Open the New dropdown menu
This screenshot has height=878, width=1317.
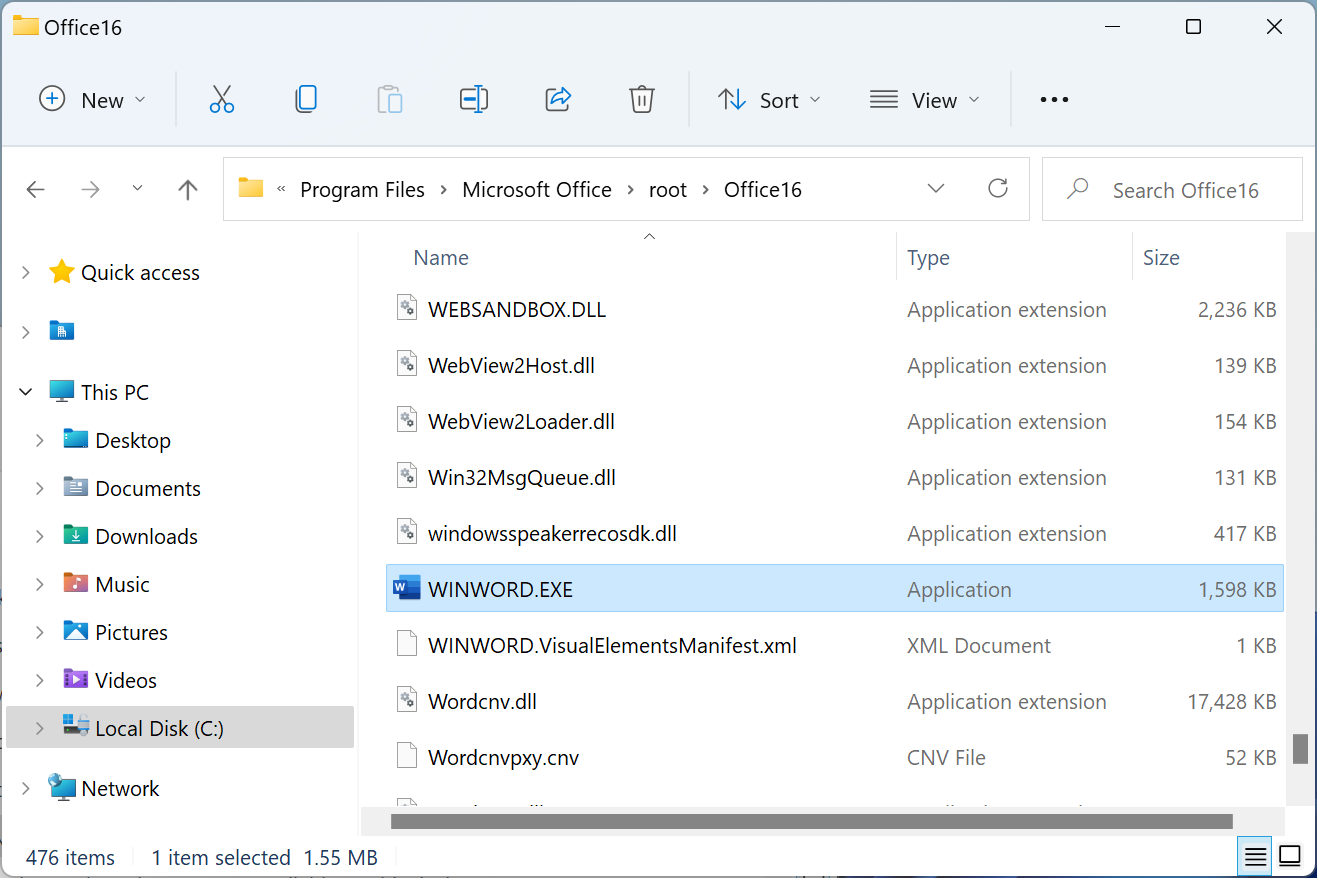point(92,100)
